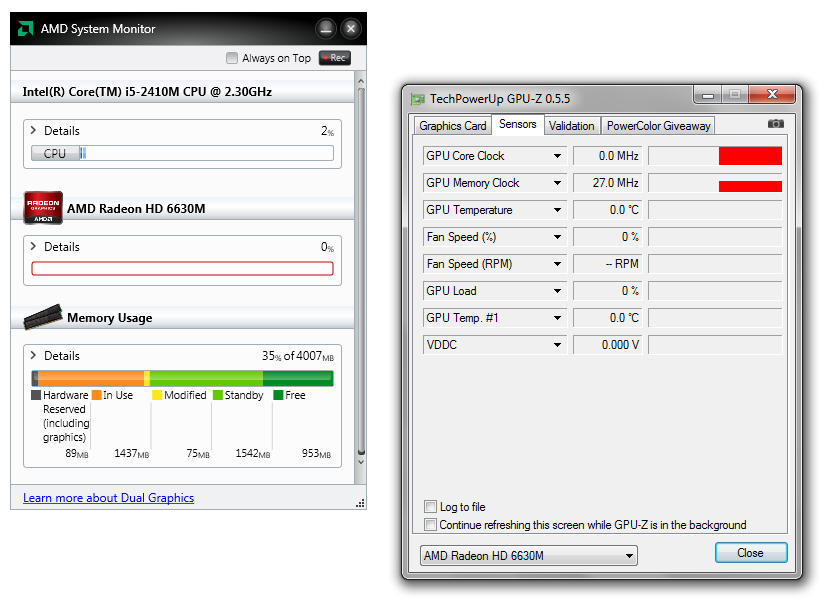Click the -- RPM fan speed value
This screenshot has height=602, width=829.
coord(607,264)
